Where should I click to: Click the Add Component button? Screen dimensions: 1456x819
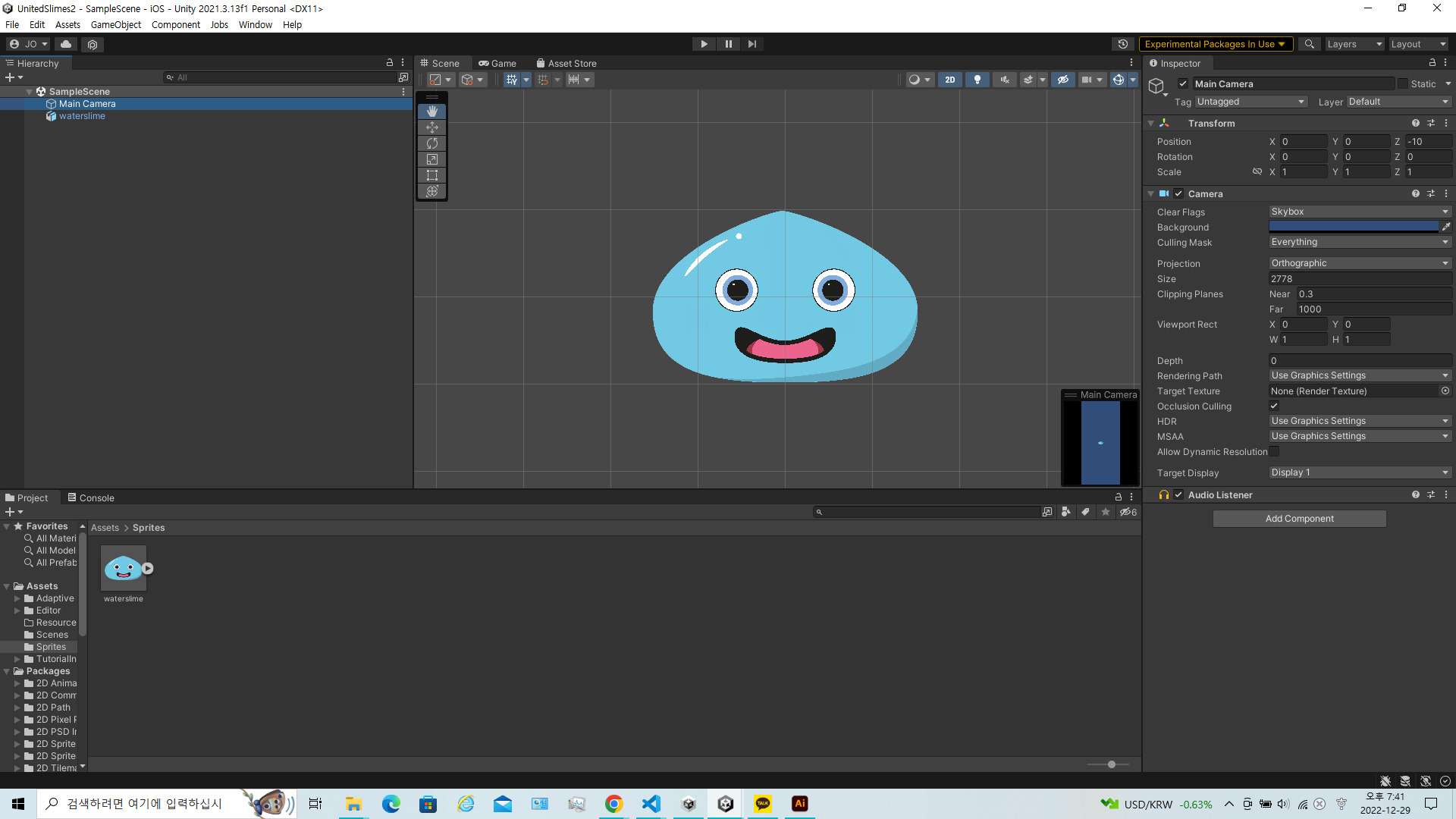tap(1299, 519)
